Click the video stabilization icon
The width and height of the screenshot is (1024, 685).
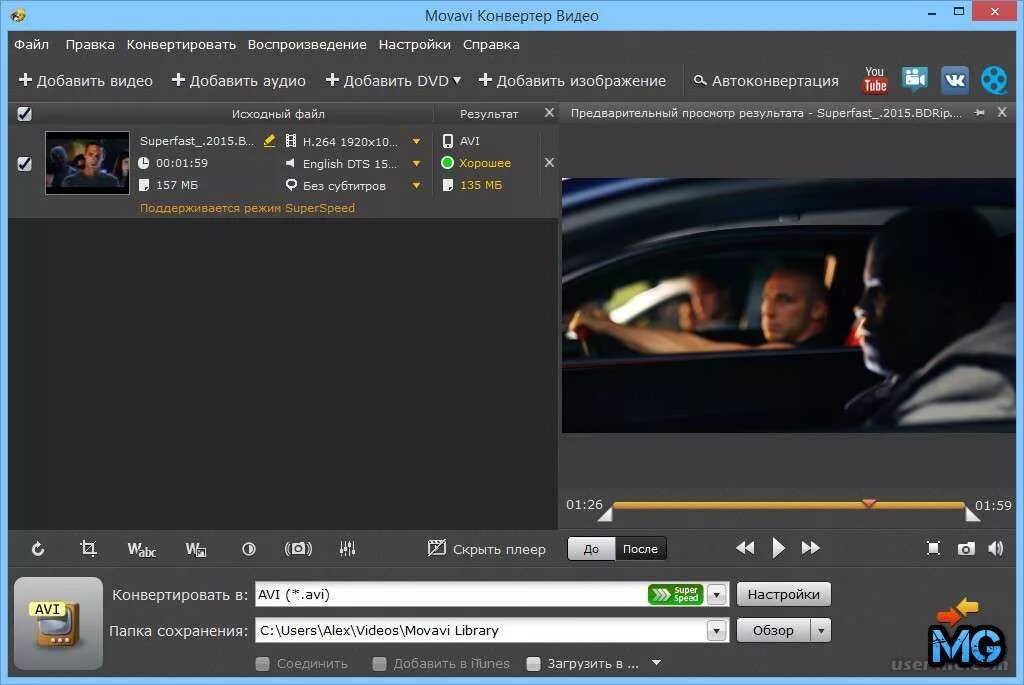pyautogui.click(x=298, y=549)
